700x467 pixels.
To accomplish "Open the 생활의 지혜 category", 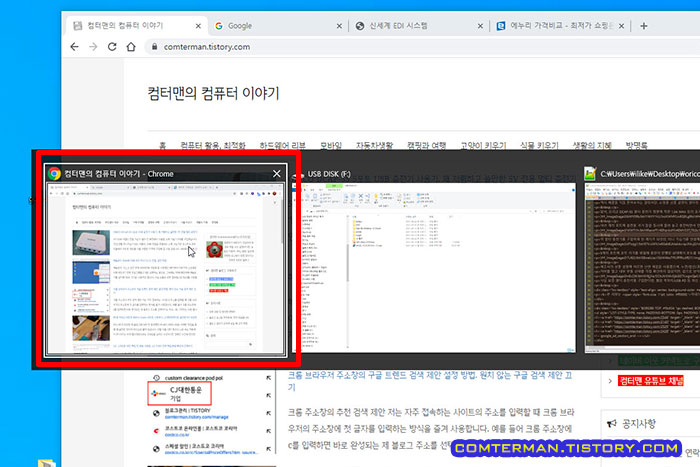I will point(592,146).
